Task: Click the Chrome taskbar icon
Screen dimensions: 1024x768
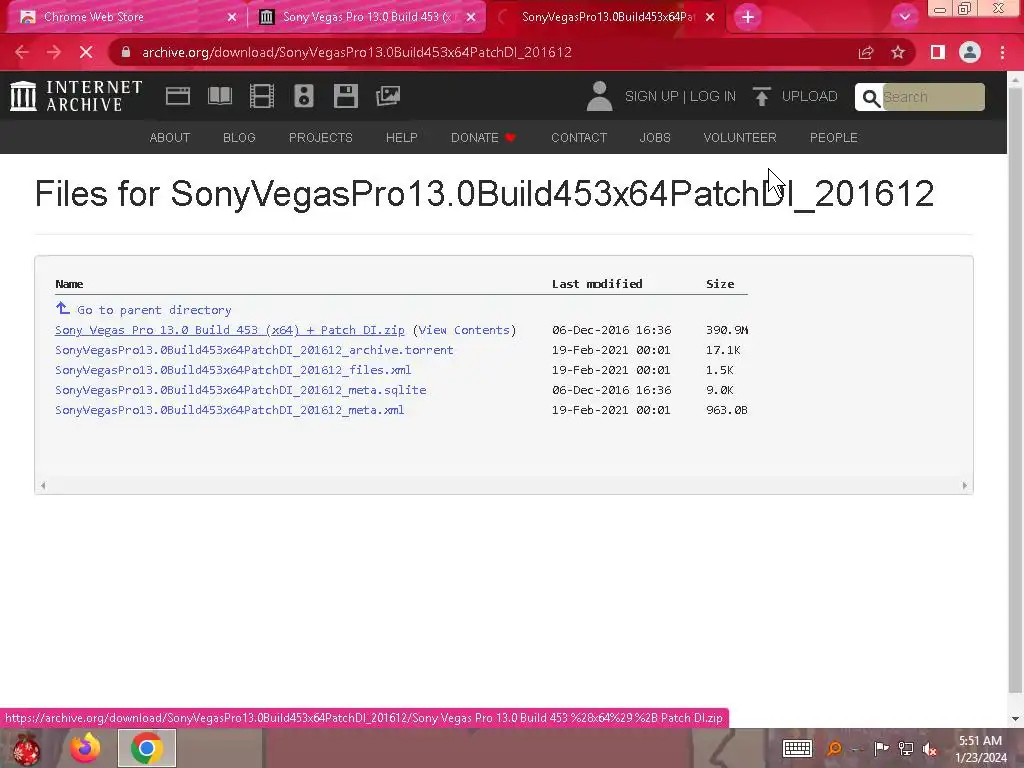Action: tap(147, 748)
